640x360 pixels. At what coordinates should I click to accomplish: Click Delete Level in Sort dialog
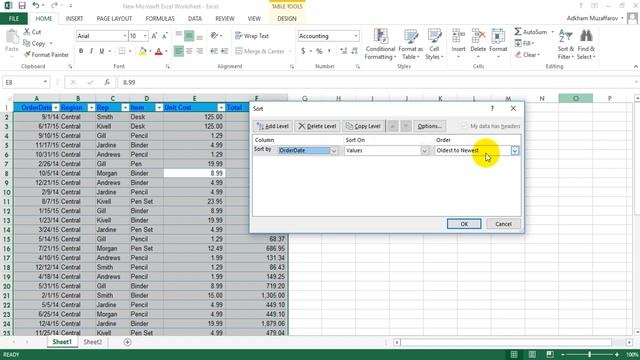[x=317, y=126]
